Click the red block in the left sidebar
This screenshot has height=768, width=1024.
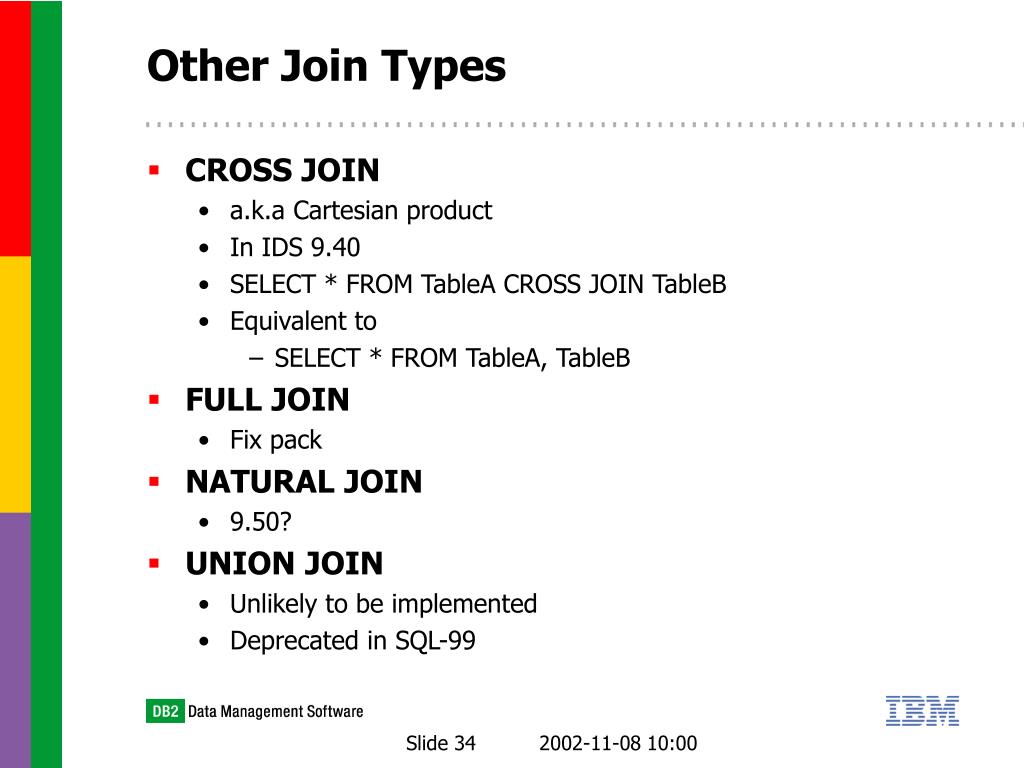click(x=15, y=128)
